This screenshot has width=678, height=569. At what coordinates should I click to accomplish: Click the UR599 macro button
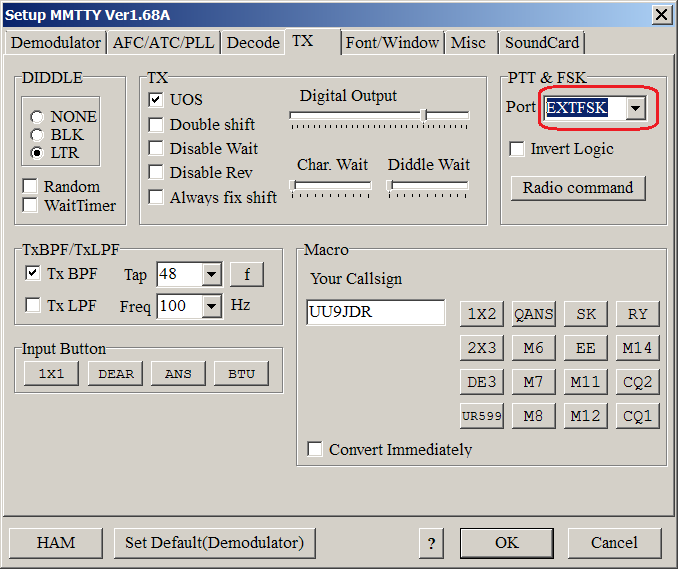[x=482, y=416]
